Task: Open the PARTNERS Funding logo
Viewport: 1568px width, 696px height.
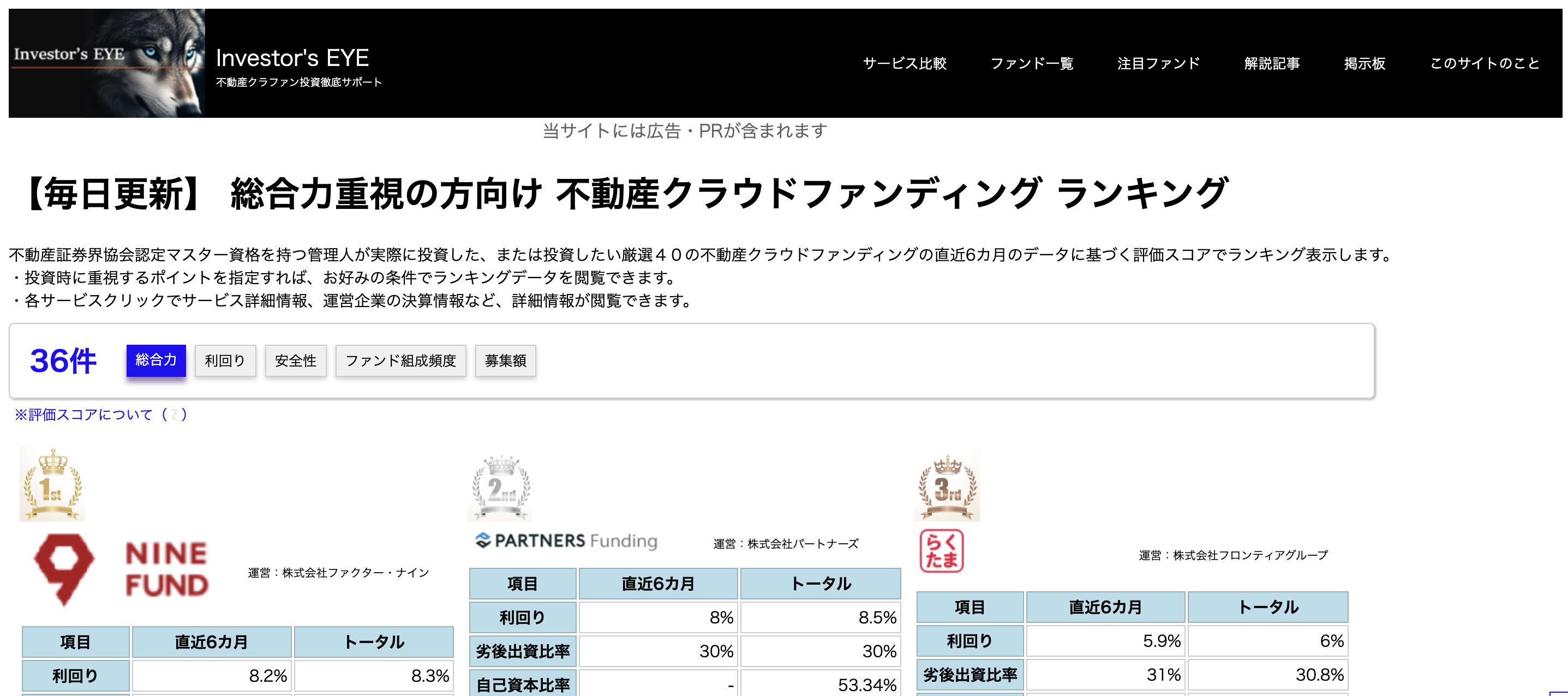Action: click(566, 540)
